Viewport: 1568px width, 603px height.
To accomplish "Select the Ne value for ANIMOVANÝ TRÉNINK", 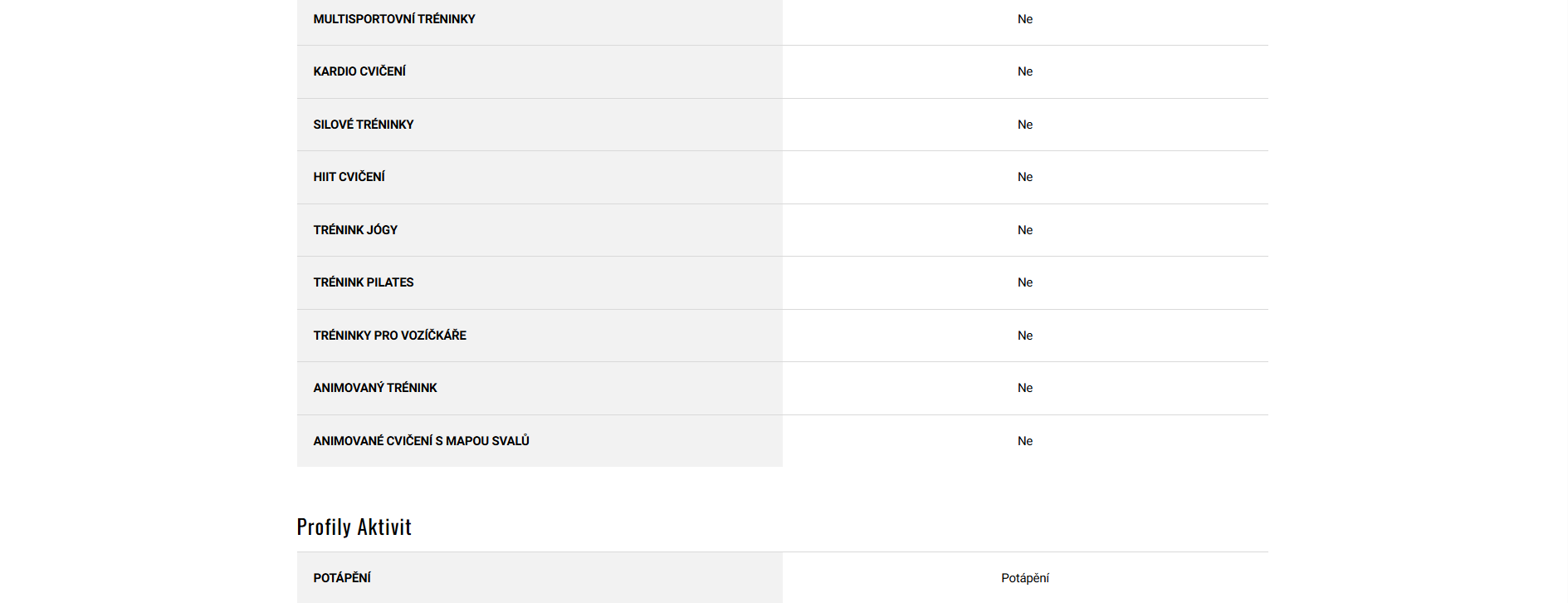I will [x=1025, y=388].
